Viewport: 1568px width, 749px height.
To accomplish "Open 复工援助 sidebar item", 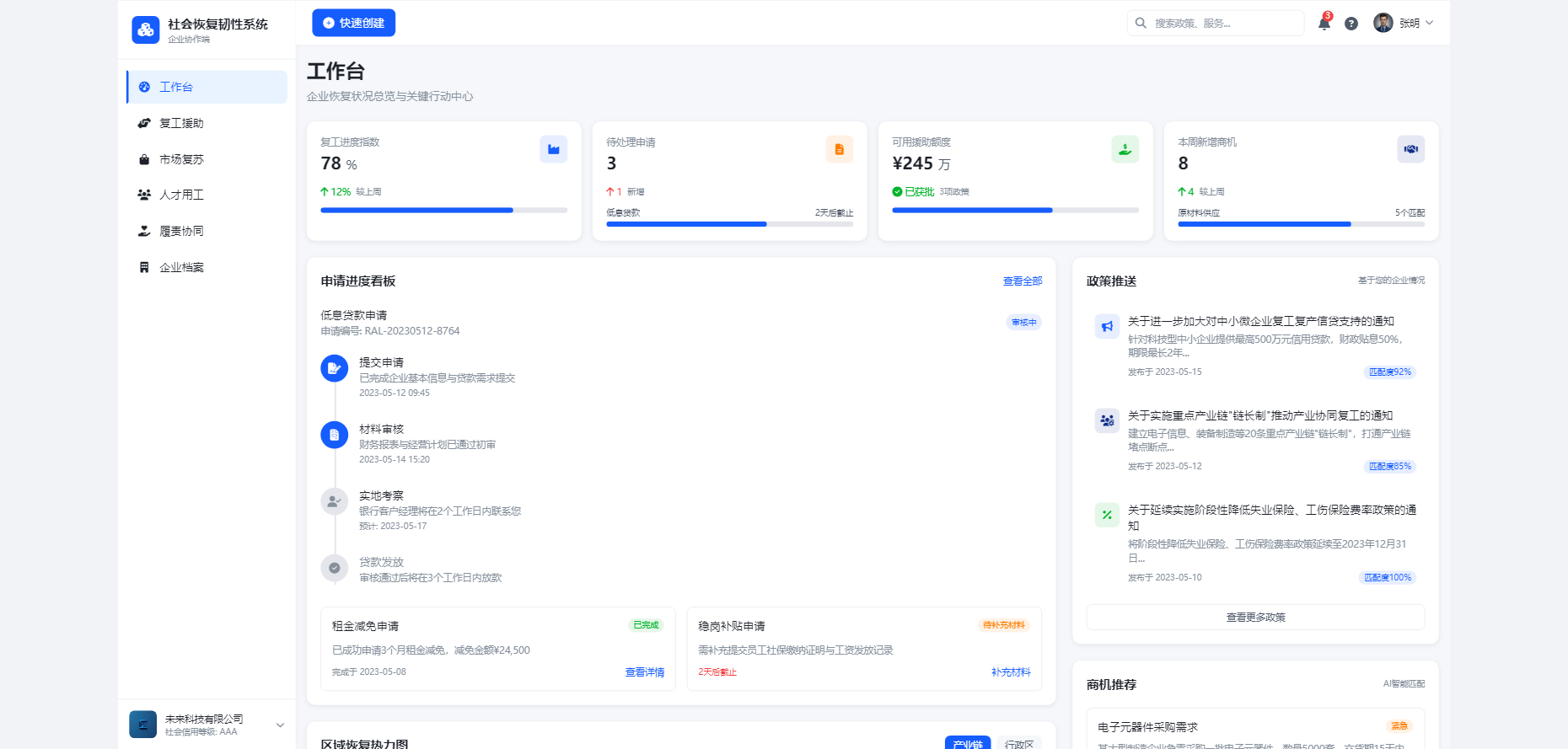I will (x=207, y=123).
